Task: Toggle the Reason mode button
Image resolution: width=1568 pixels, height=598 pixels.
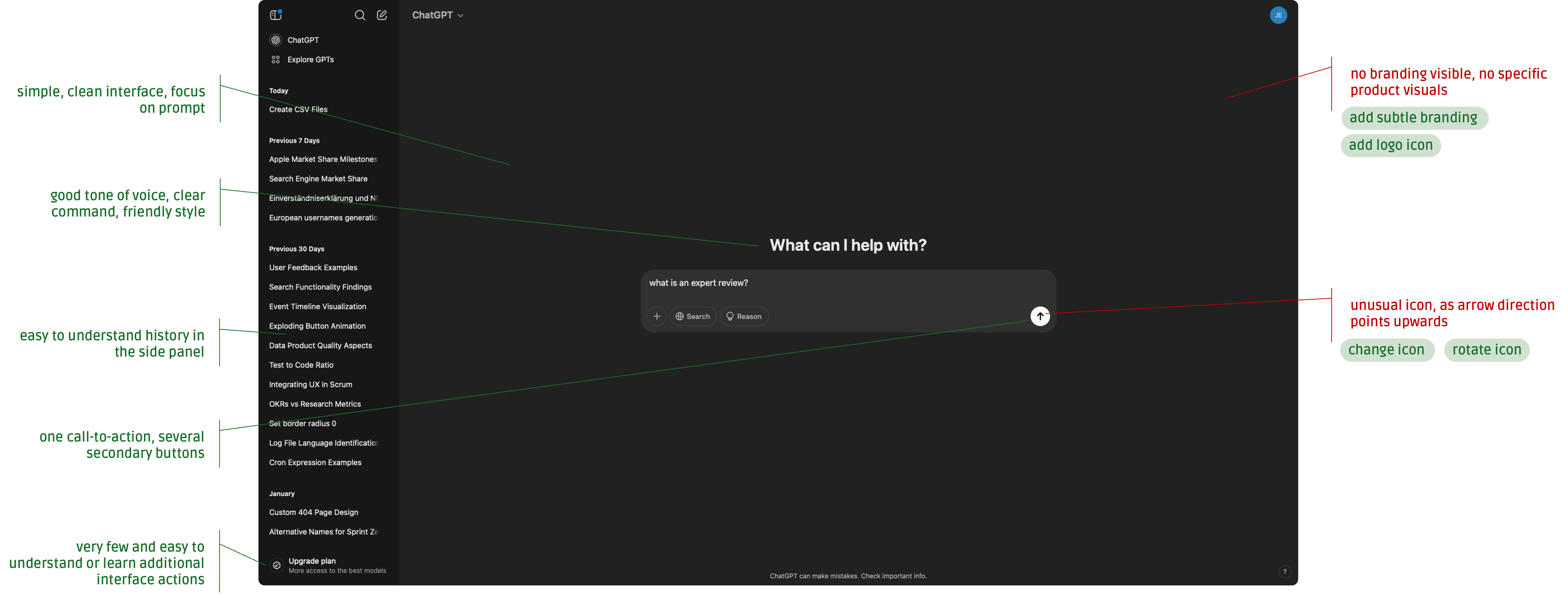Action: click(x=744, y=317)
